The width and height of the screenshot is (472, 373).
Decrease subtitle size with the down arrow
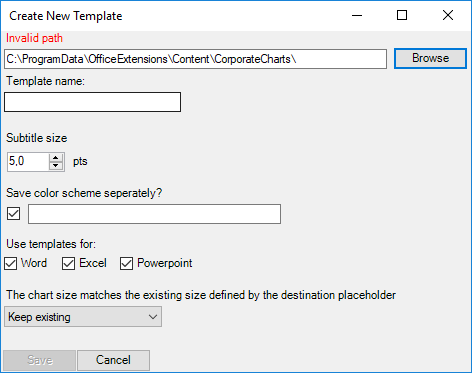(56, 166)
